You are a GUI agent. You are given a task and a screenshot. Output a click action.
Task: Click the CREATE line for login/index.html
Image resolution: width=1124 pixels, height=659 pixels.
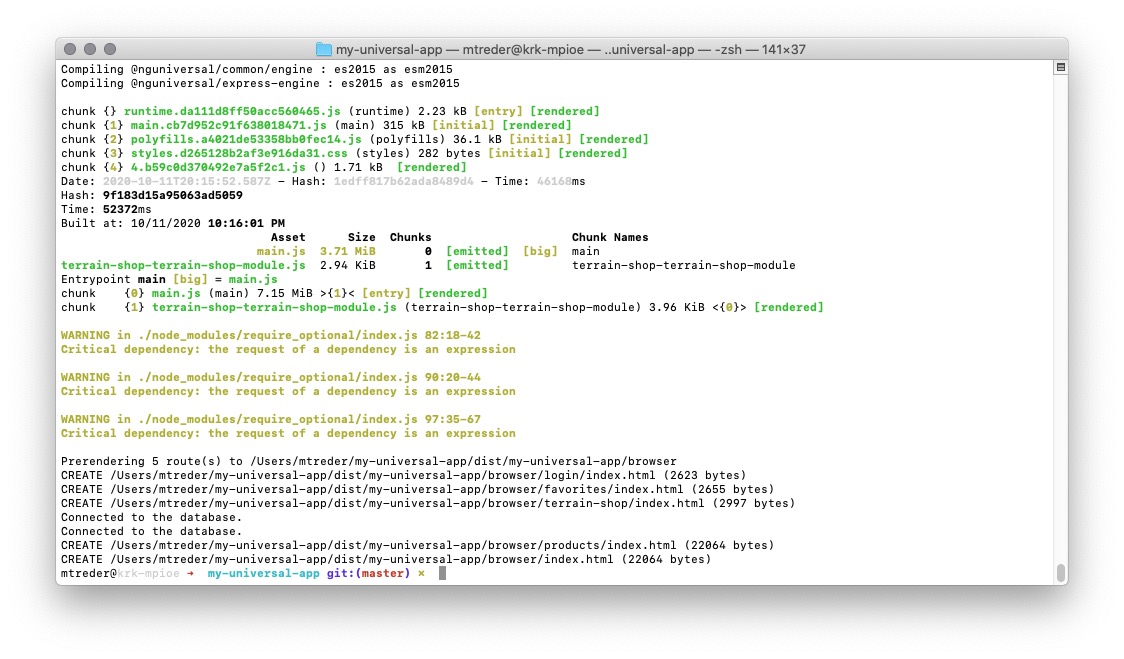pos(404,475)
